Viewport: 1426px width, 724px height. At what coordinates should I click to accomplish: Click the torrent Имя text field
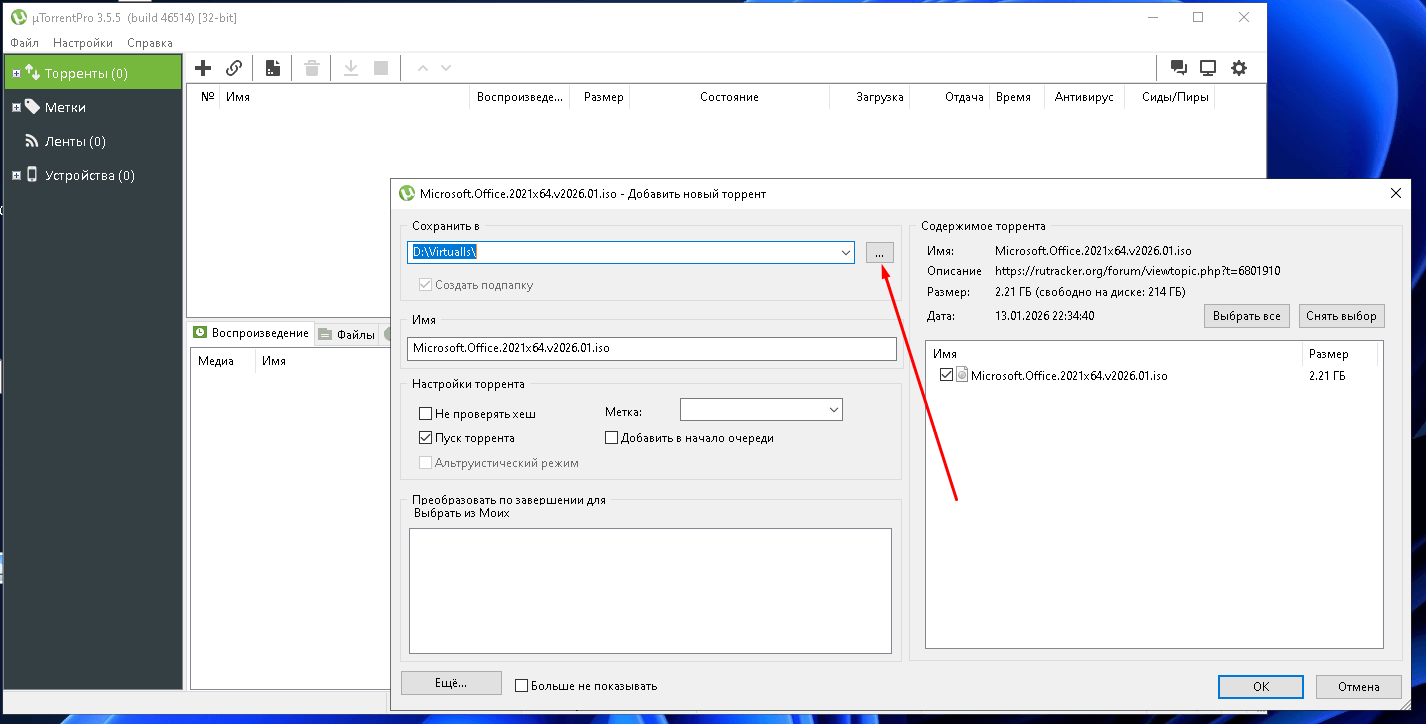coord(652,348)
